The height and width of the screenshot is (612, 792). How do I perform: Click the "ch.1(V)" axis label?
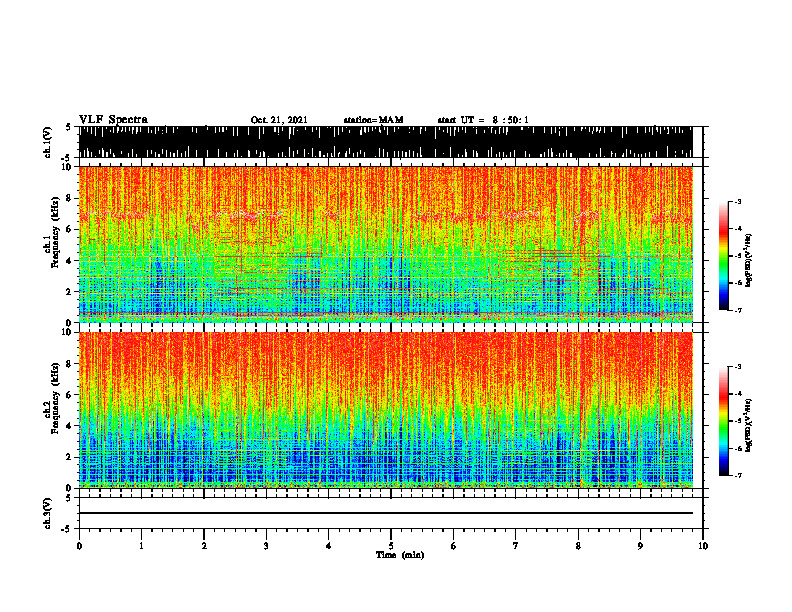[x=48, y=142]
